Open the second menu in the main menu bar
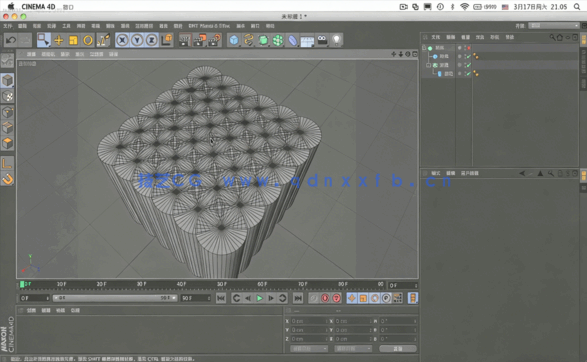Image resolution: width=587 pixels, height=362 pixels. pyautogui.click(x=22, y=26)
